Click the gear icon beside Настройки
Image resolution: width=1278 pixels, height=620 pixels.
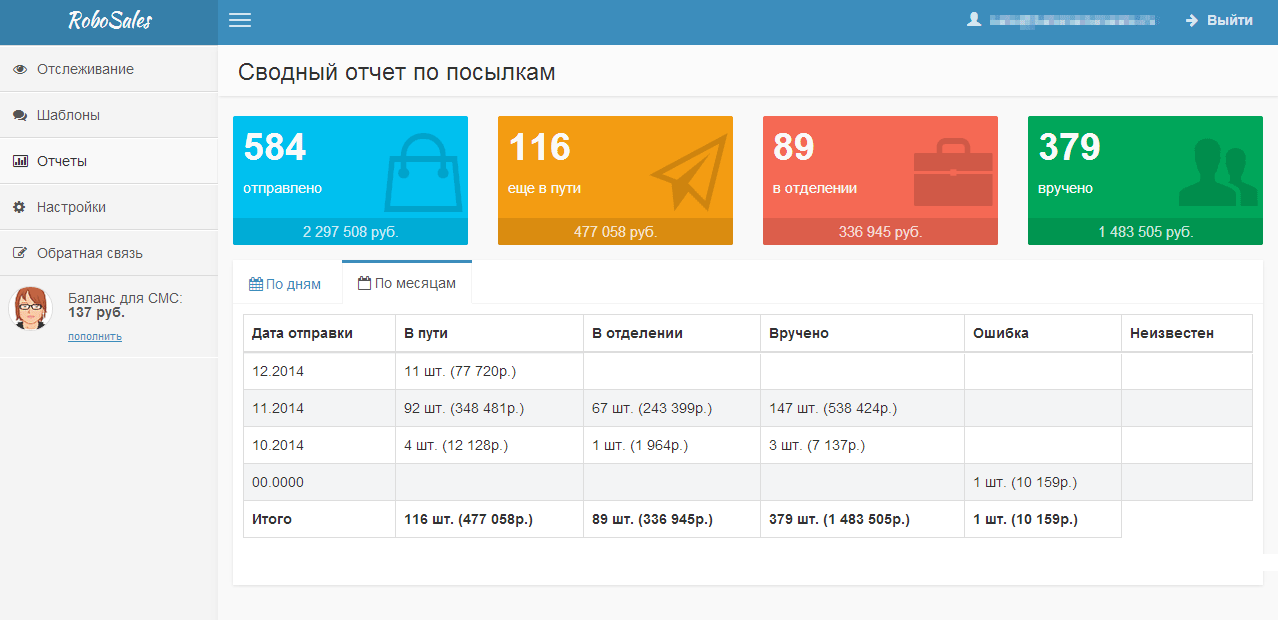point(20,208)
